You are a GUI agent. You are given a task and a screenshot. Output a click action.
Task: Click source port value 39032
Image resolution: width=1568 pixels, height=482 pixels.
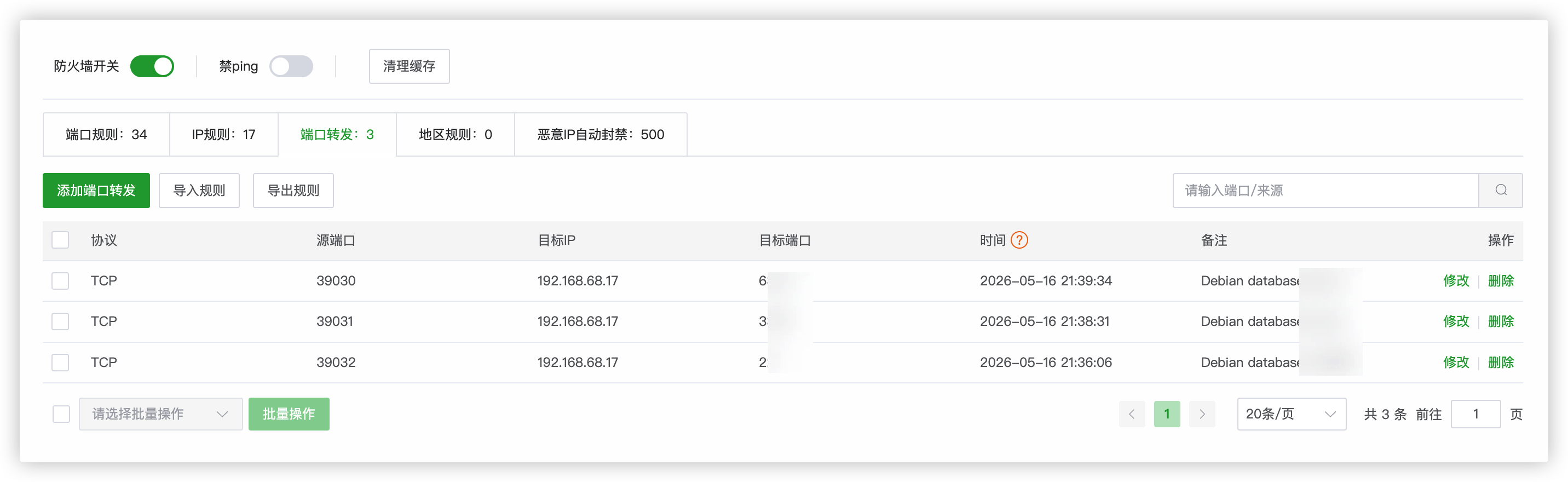coord(336,363)
